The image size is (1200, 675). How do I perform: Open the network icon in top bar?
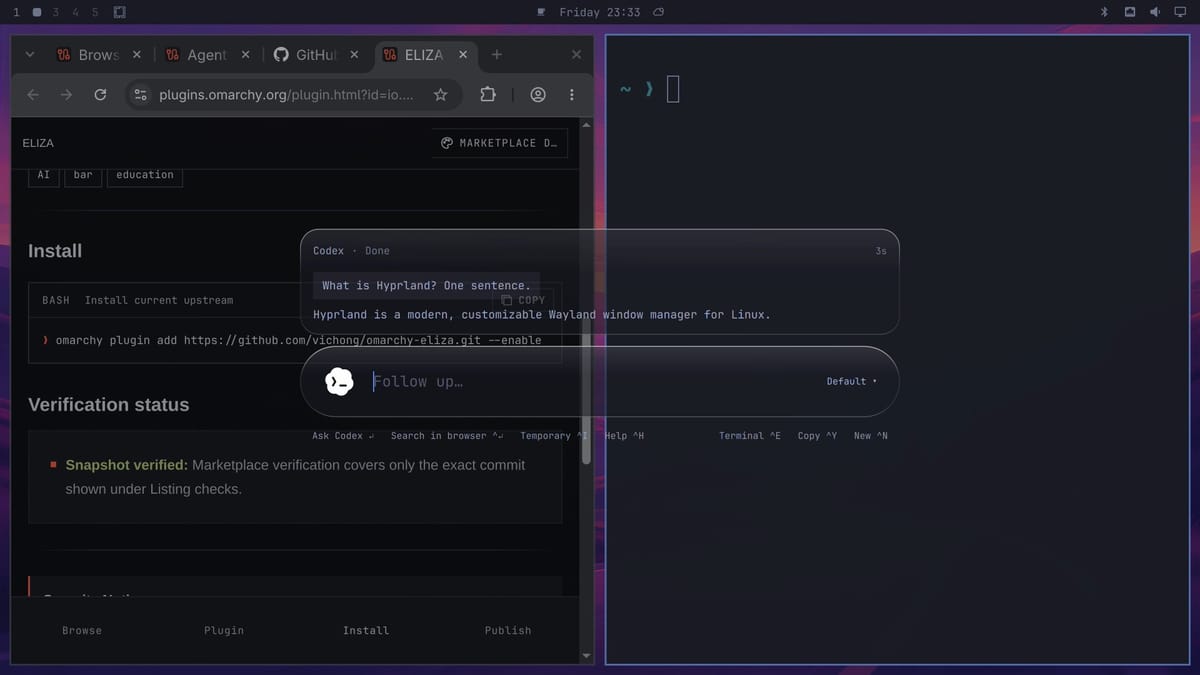pyautogui.click(x=1130, y=12)
